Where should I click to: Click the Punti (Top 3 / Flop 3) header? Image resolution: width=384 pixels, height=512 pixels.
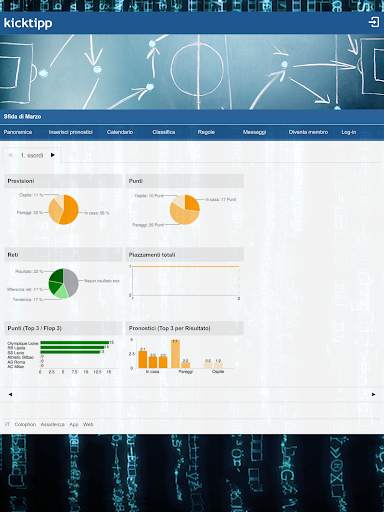[x=63, y=328]
